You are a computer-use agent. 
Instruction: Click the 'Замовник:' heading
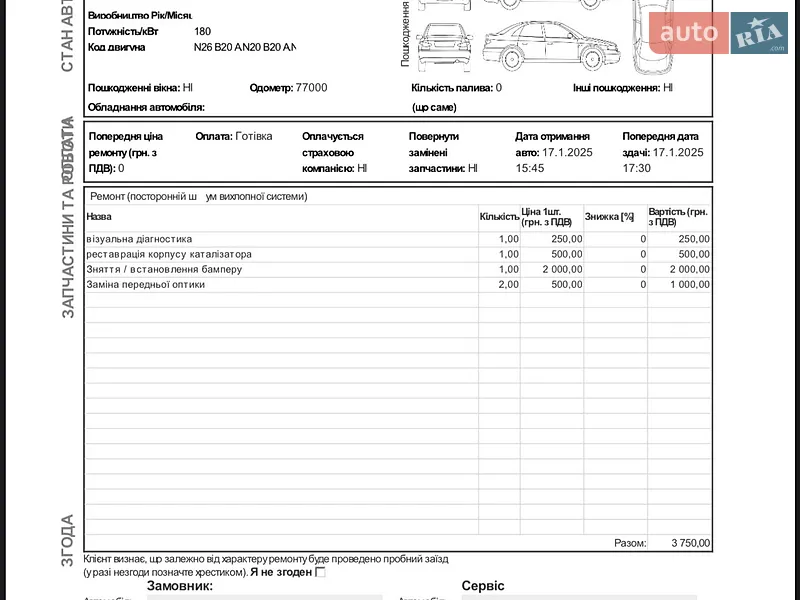click(x=180, y=586)
